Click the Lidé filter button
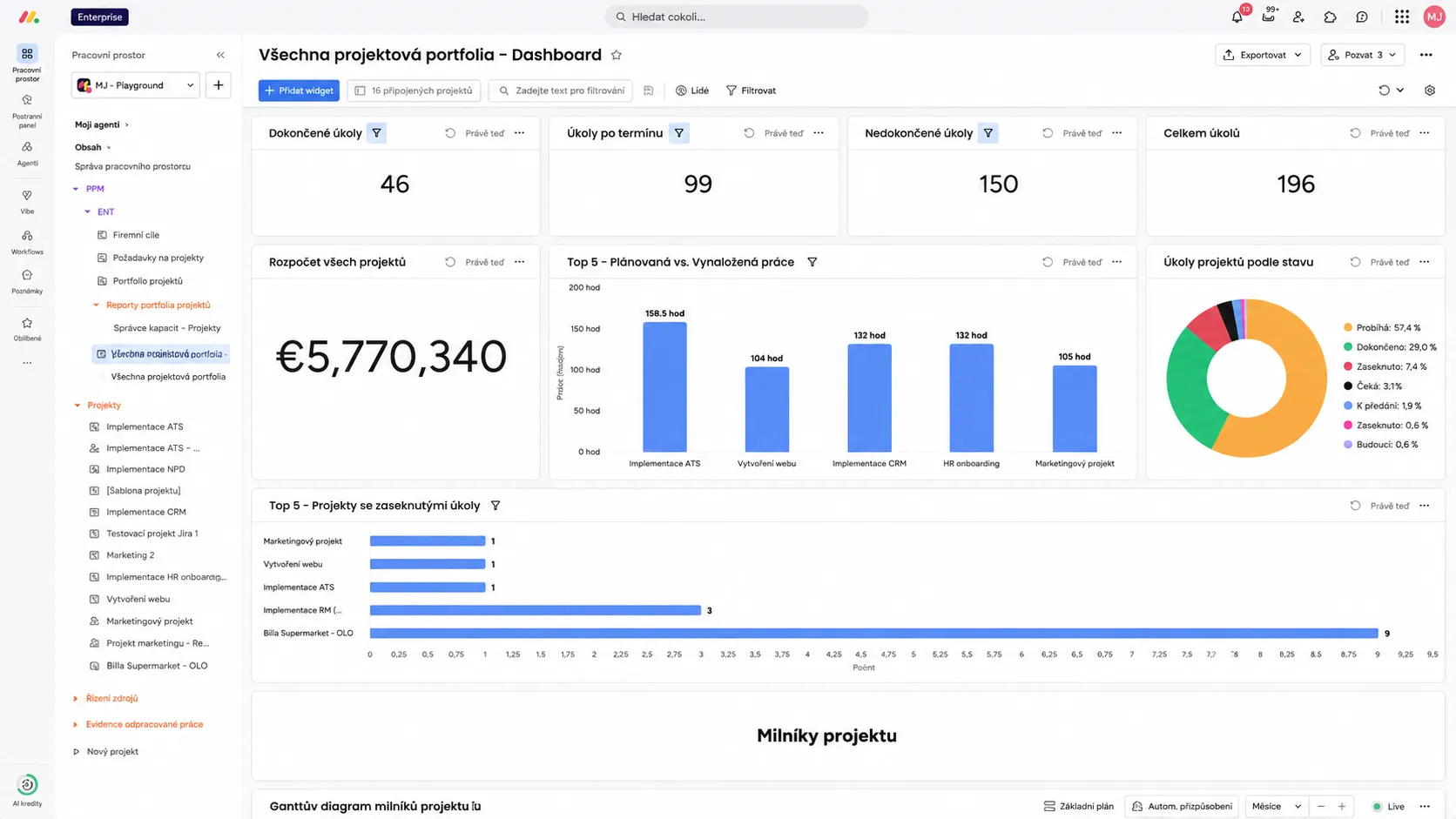 [692, 91]
